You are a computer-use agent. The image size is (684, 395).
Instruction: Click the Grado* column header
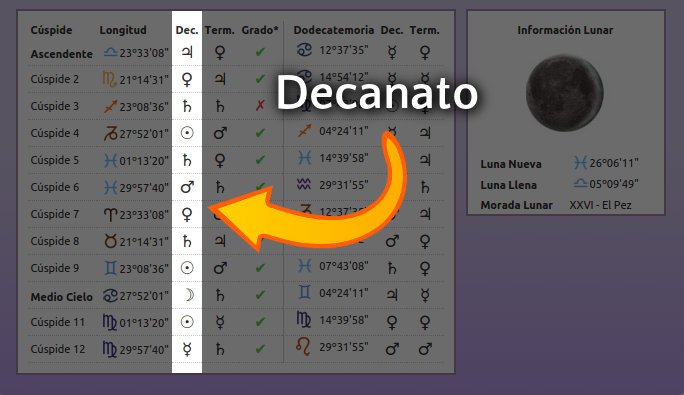tap(260, 30)
